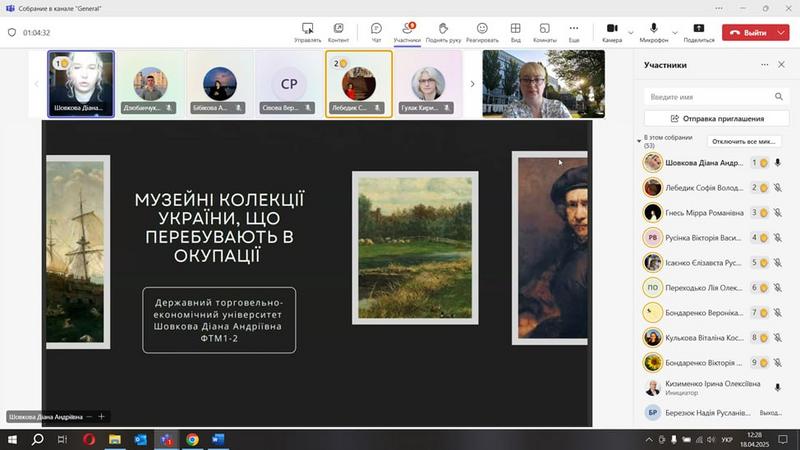The image size is (800, 450).
Task: Toggle mic icon for Лебедик Софія
Action: coord(778,188)
